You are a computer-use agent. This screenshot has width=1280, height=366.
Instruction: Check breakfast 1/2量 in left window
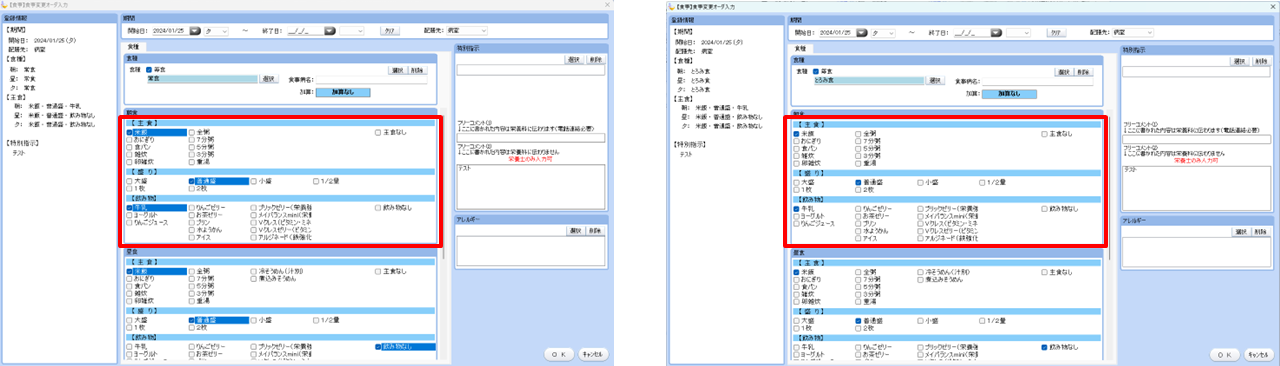[x=316, y=181]
